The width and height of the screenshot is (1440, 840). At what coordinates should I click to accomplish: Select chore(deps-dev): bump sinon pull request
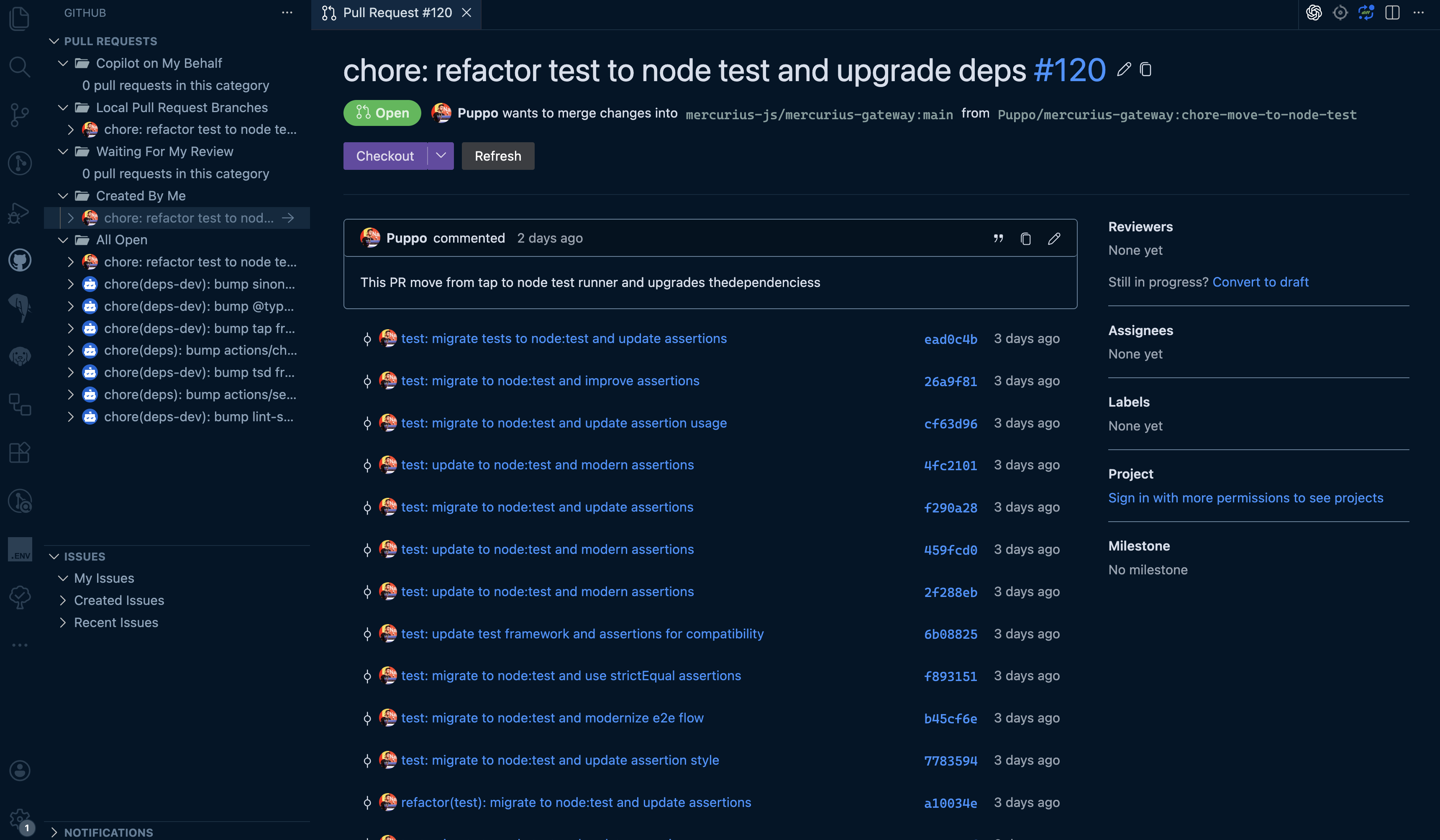199,284
